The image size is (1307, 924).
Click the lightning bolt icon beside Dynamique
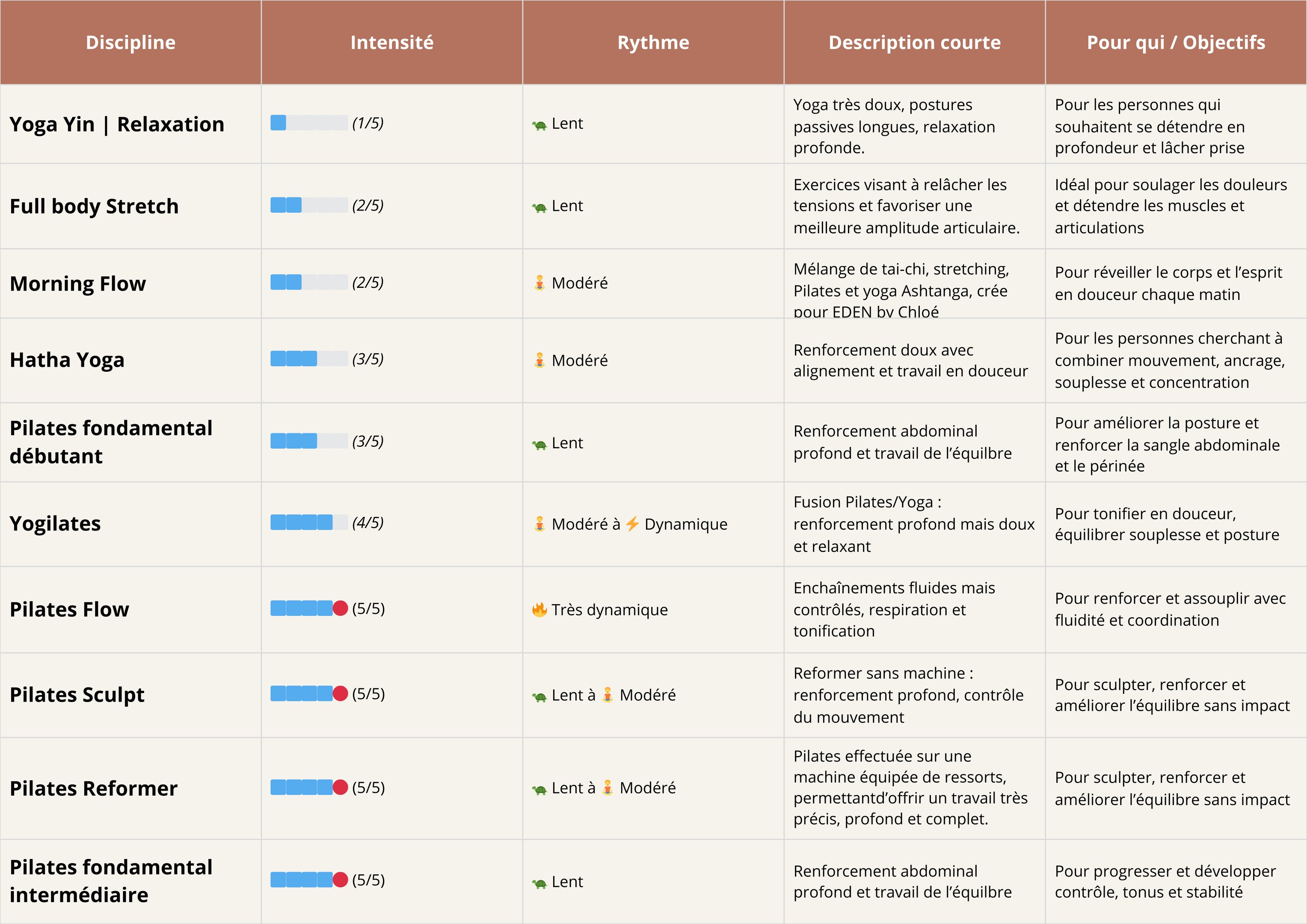pos(632,524)
